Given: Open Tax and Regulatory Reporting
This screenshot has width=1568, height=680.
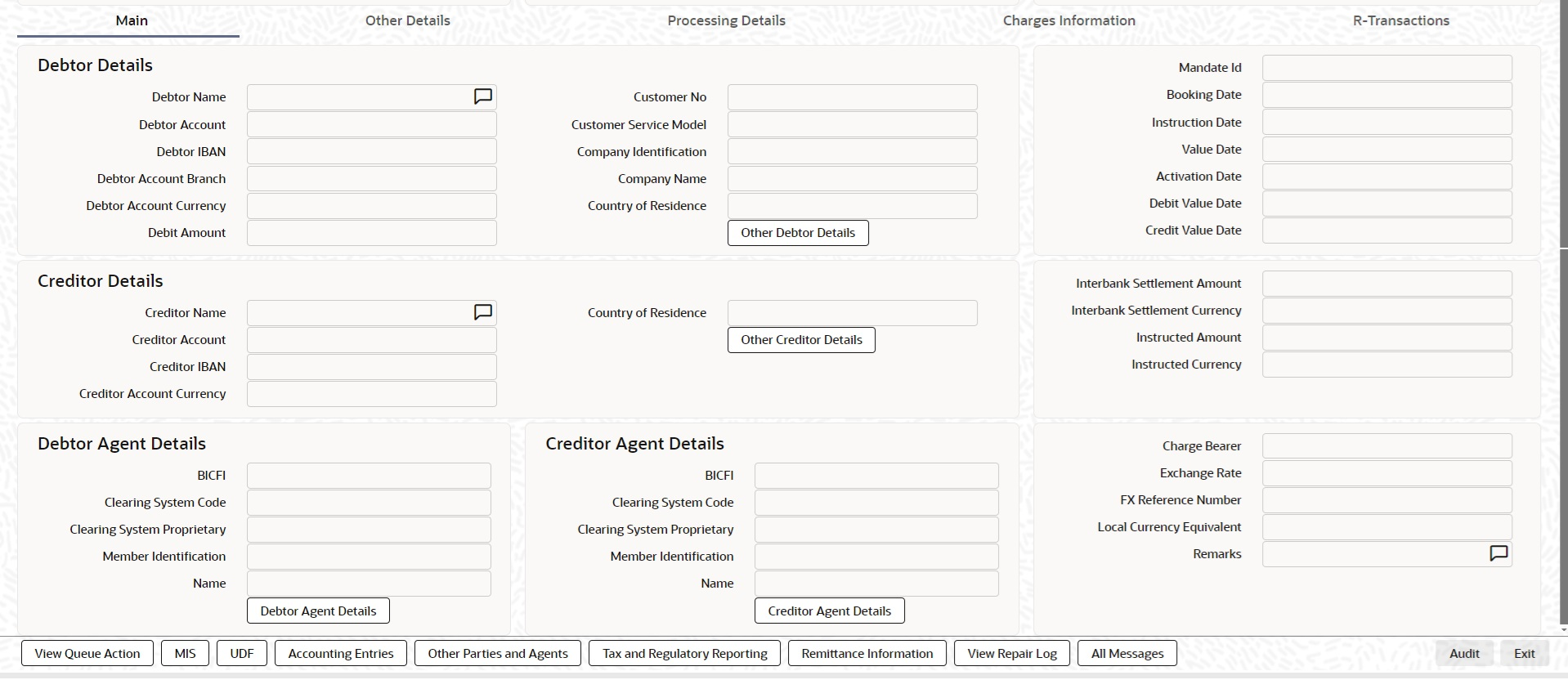Looking at the screenshot, I should (x=685, y=654).
